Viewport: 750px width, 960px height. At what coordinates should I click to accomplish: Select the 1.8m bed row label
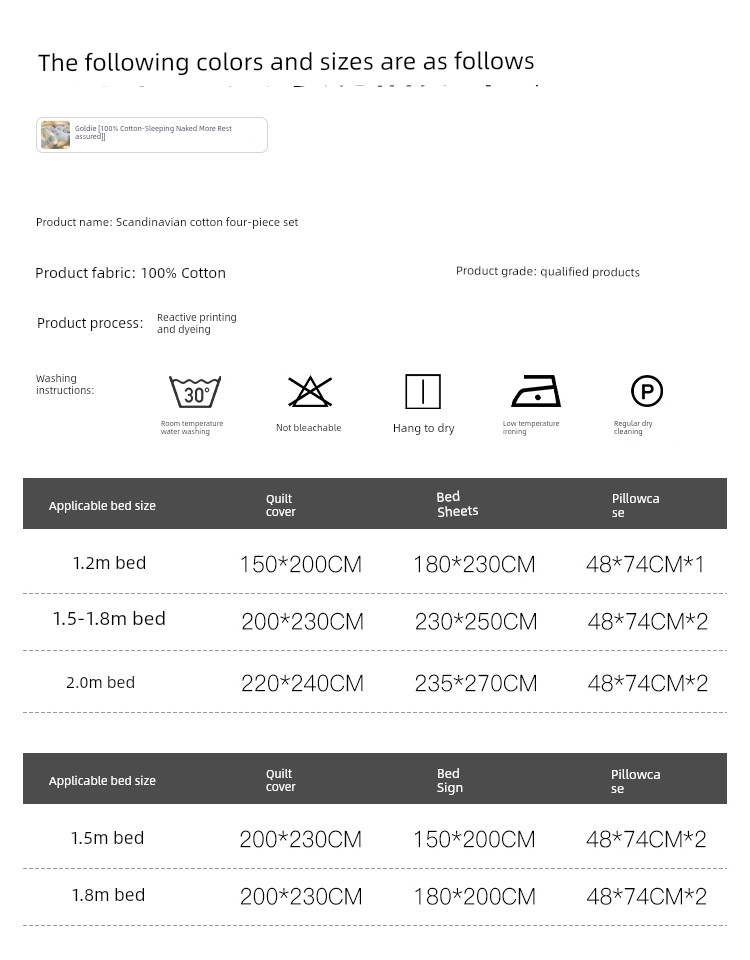coord(108,895)
